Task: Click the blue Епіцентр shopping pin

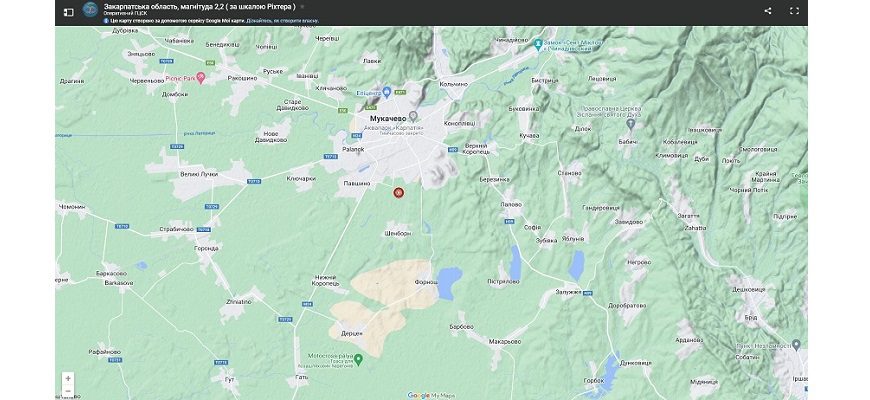Action: (x=386, y=92)
